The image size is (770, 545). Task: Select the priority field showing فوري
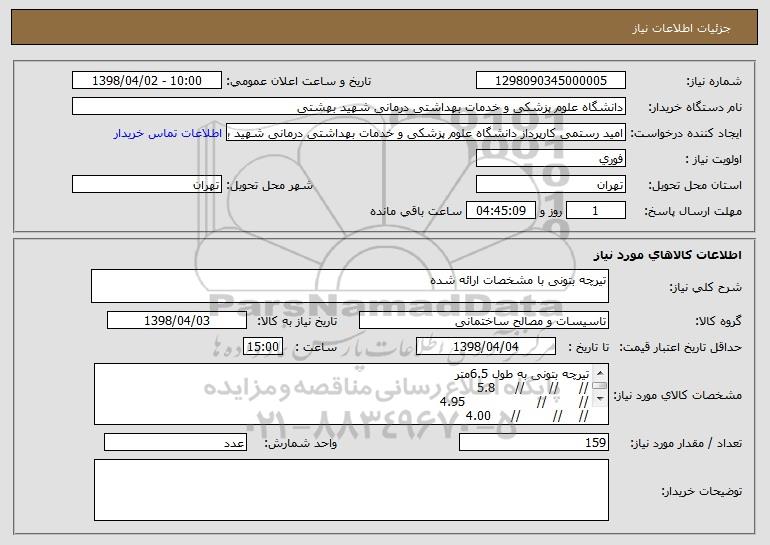pos(550,158)
